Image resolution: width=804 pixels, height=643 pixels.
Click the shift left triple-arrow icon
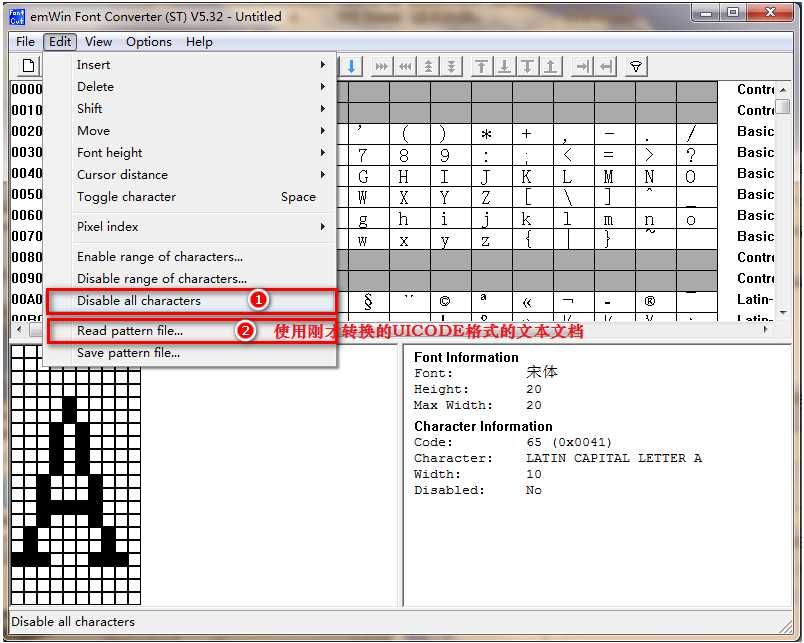[x=405, y=66]
